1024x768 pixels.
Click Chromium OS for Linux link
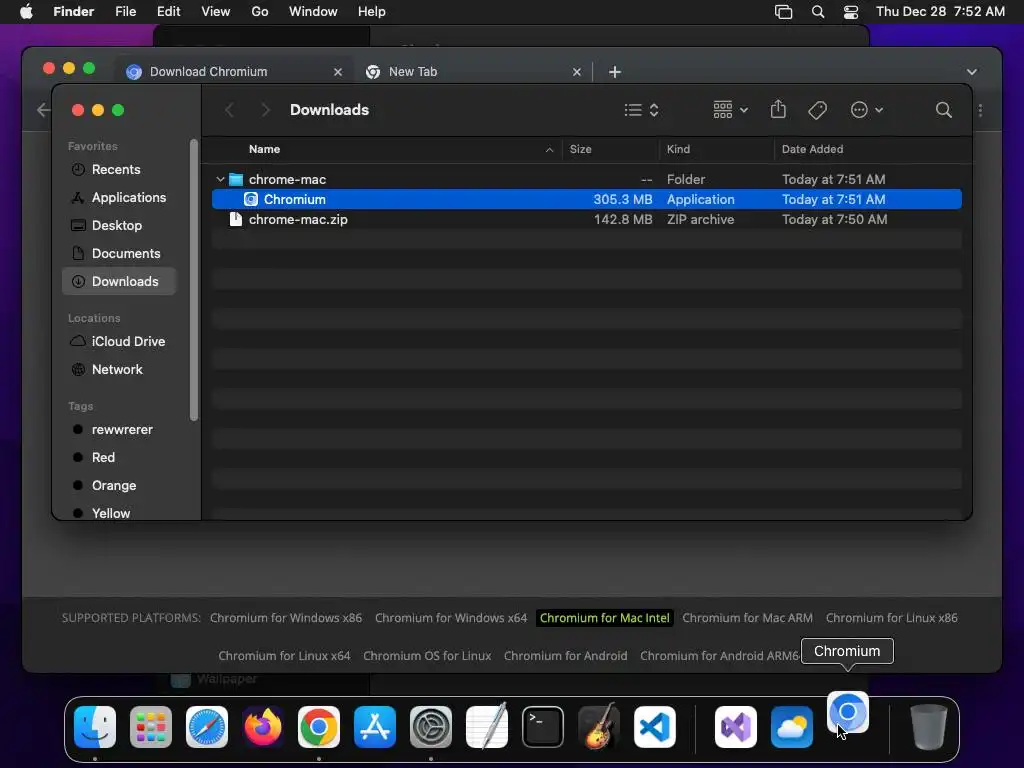427,656
